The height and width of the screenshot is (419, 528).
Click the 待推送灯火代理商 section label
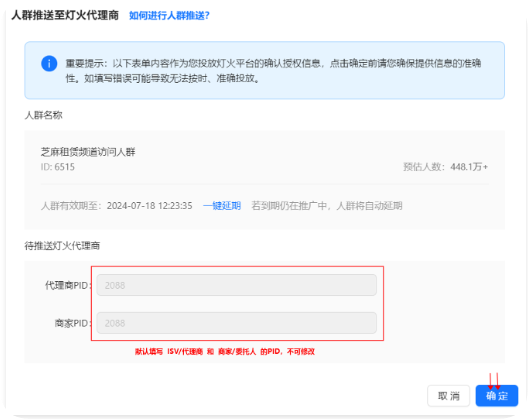click(x=62, y=246)
